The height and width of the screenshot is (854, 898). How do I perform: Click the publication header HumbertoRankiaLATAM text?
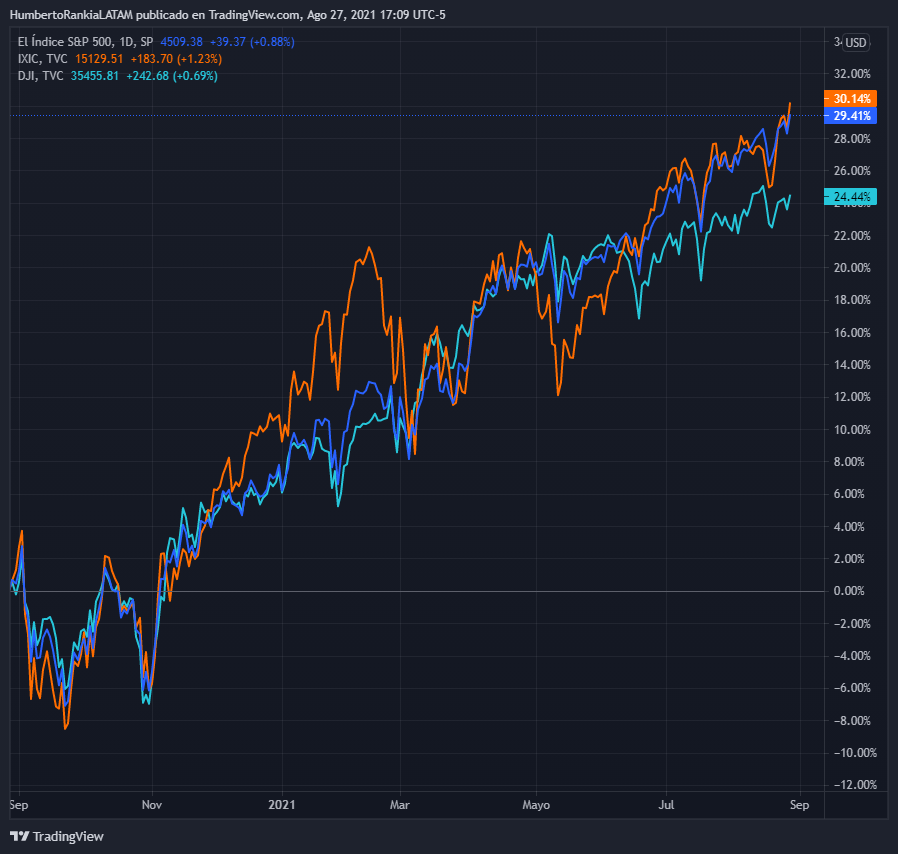[71, 15]
